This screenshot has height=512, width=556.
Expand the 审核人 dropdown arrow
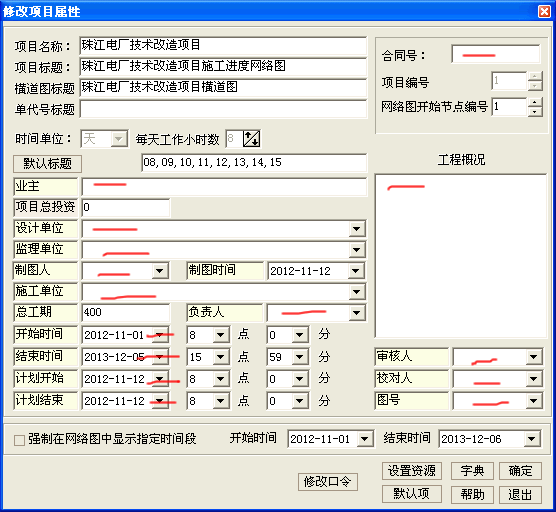534,357
